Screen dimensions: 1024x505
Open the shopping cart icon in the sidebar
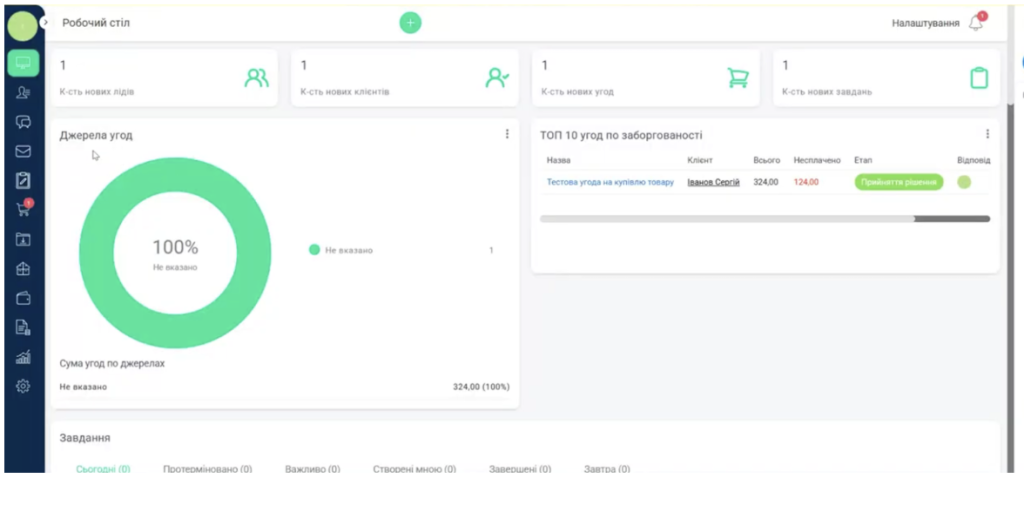tap(23, 210)
